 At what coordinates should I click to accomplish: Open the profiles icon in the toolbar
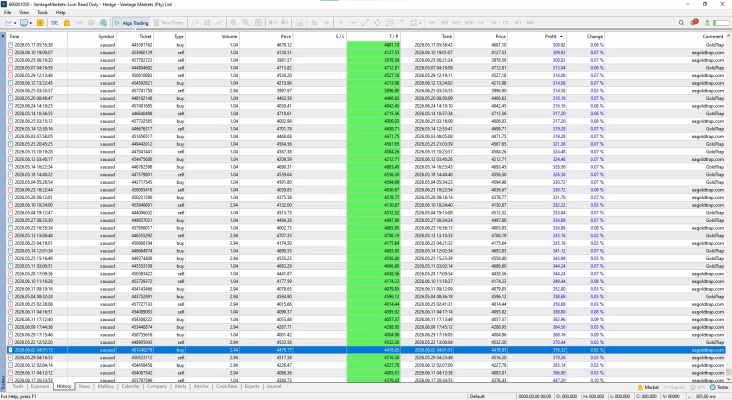(x=24, y=22)
